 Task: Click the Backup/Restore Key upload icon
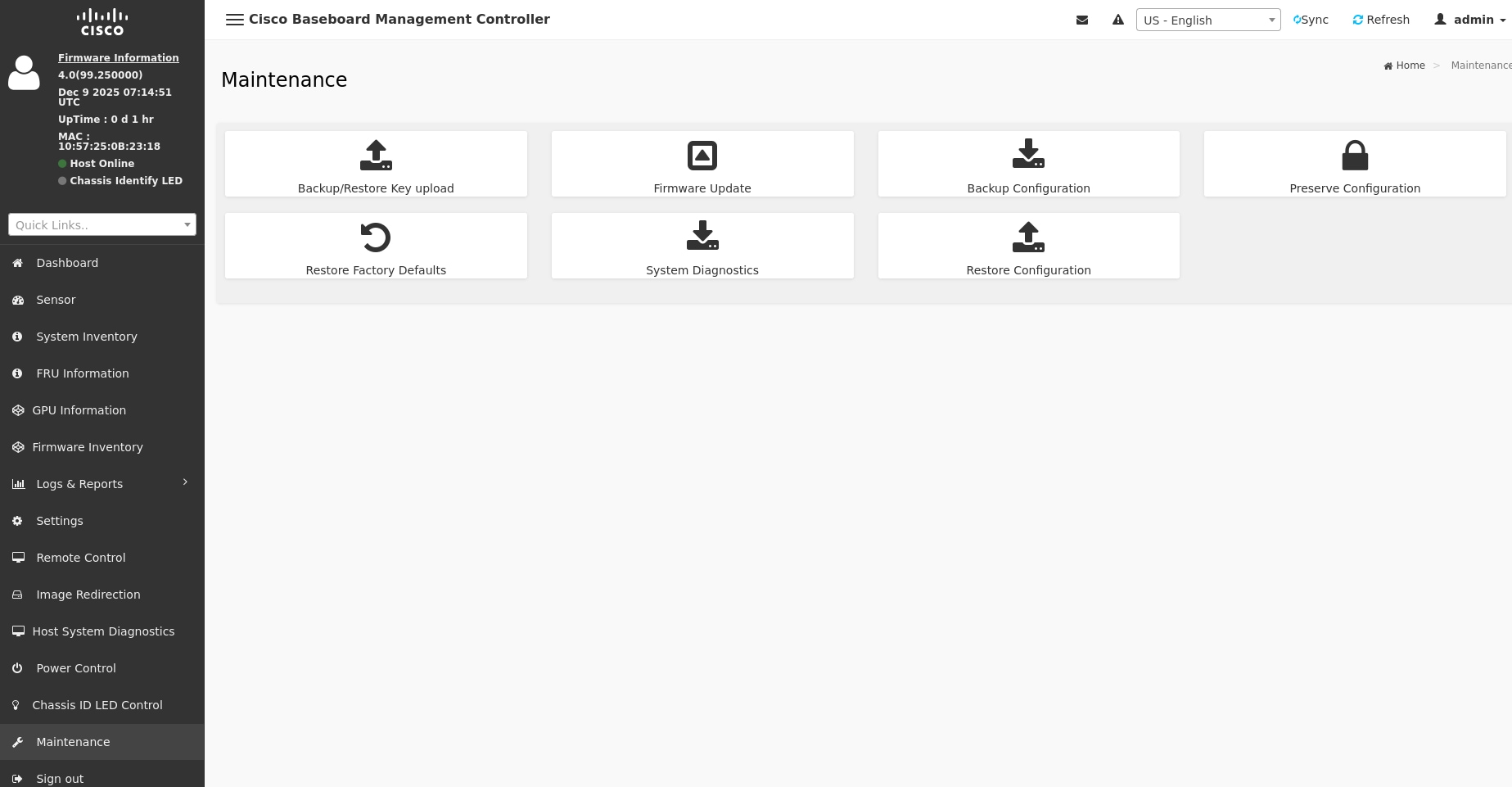376,155
